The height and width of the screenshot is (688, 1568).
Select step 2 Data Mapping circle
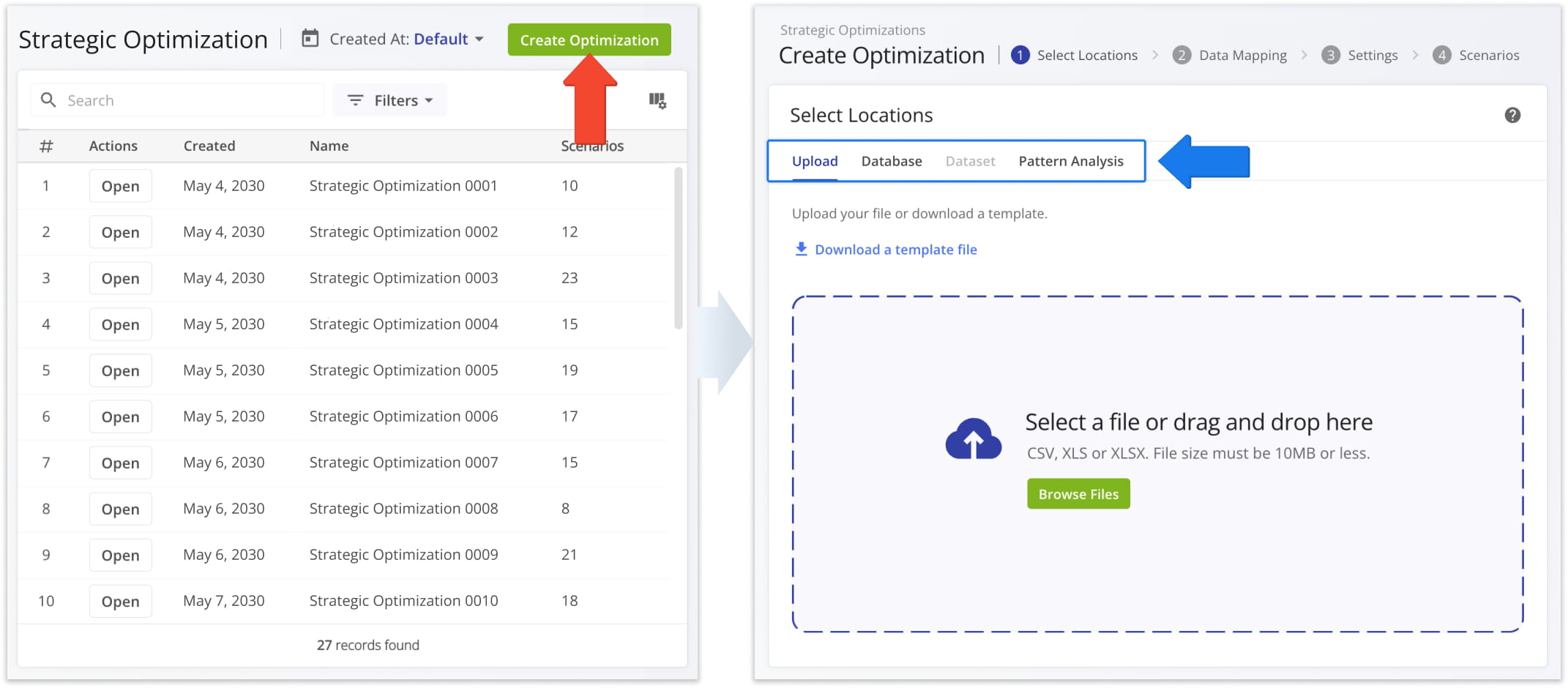[1181, 56]
